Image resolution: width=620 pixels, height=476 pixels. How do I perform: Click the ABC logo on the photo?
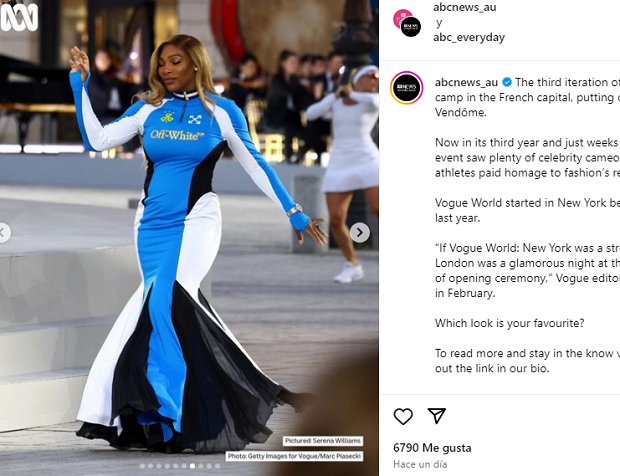tap(19, 17)
